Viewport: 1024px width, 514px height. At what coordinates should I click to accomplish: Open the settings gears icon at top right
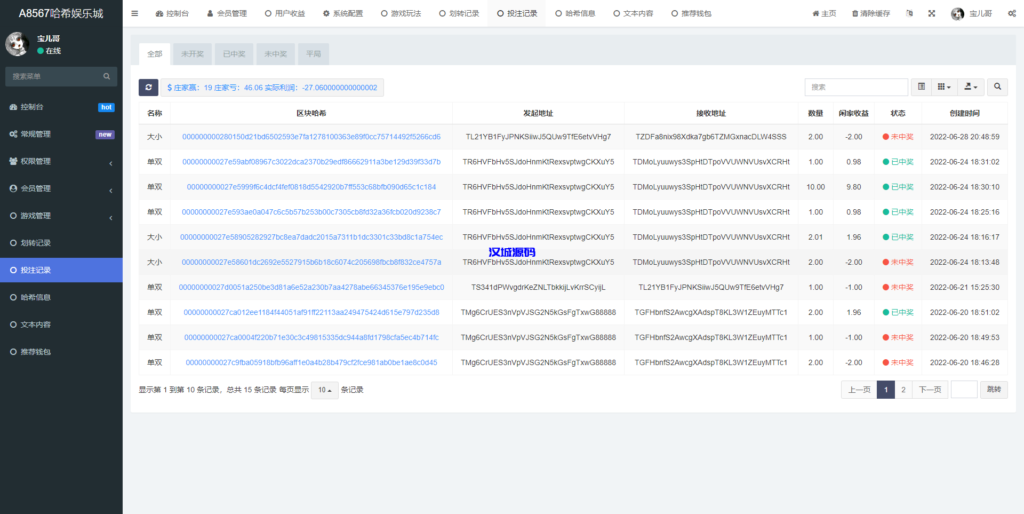[x=1012, y=13]
